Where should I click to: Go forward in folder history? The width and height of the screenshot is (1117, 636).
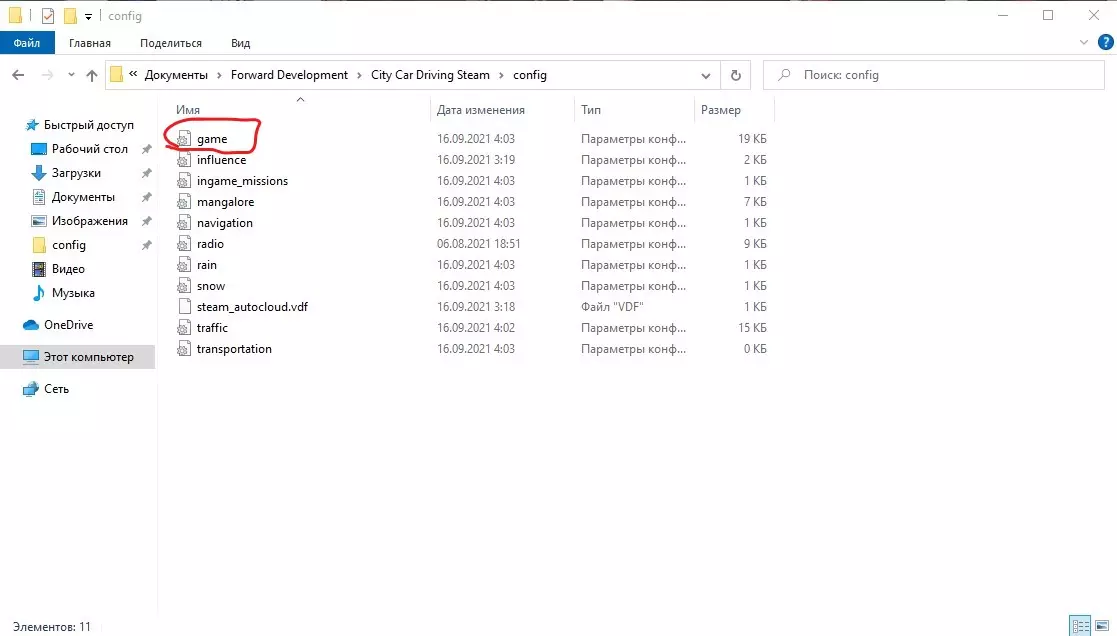47,75
